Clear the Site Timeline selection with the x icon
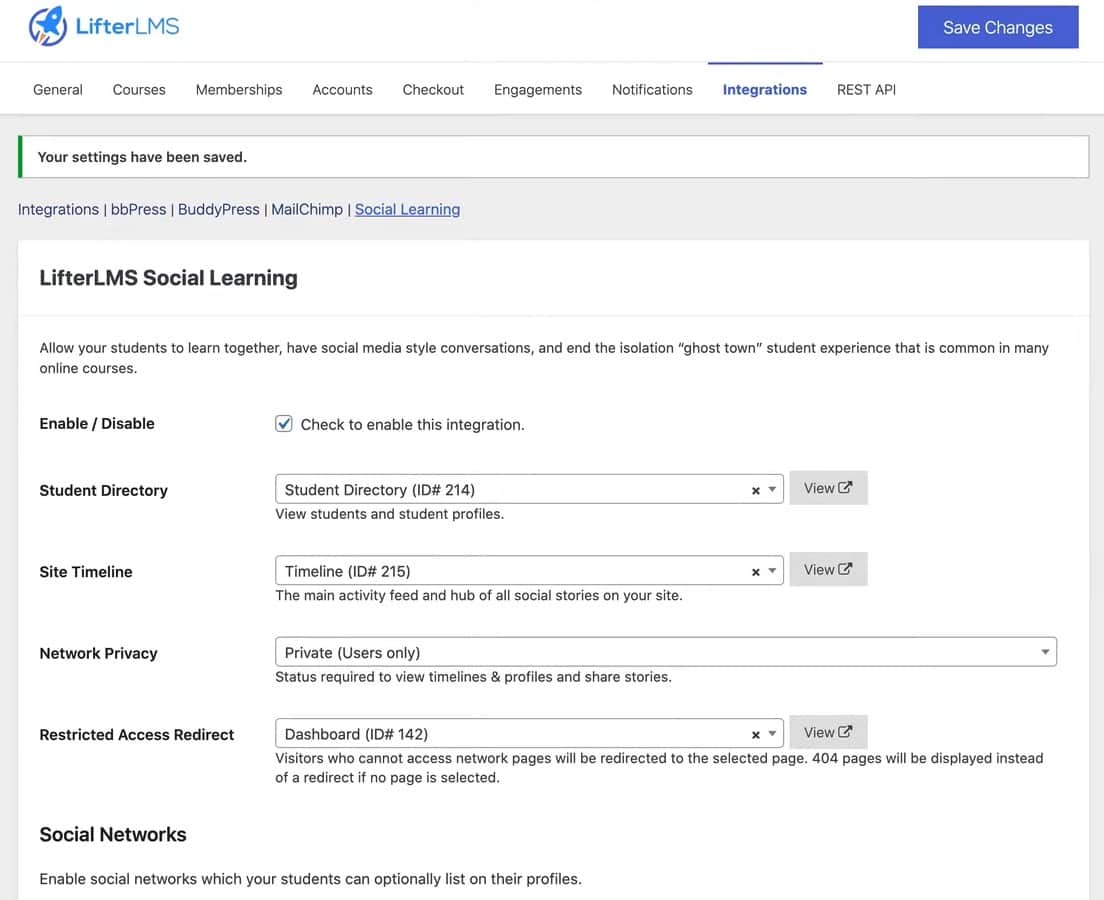Image resolution: width=1104 pixels, height=900 pixels. point(756,572)
